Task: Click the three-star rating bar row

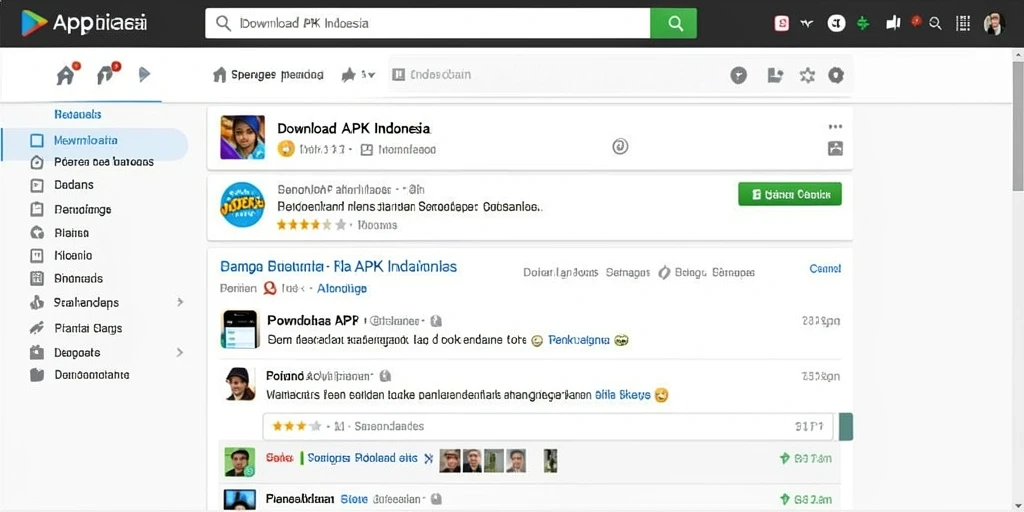Action: [547, 426]
